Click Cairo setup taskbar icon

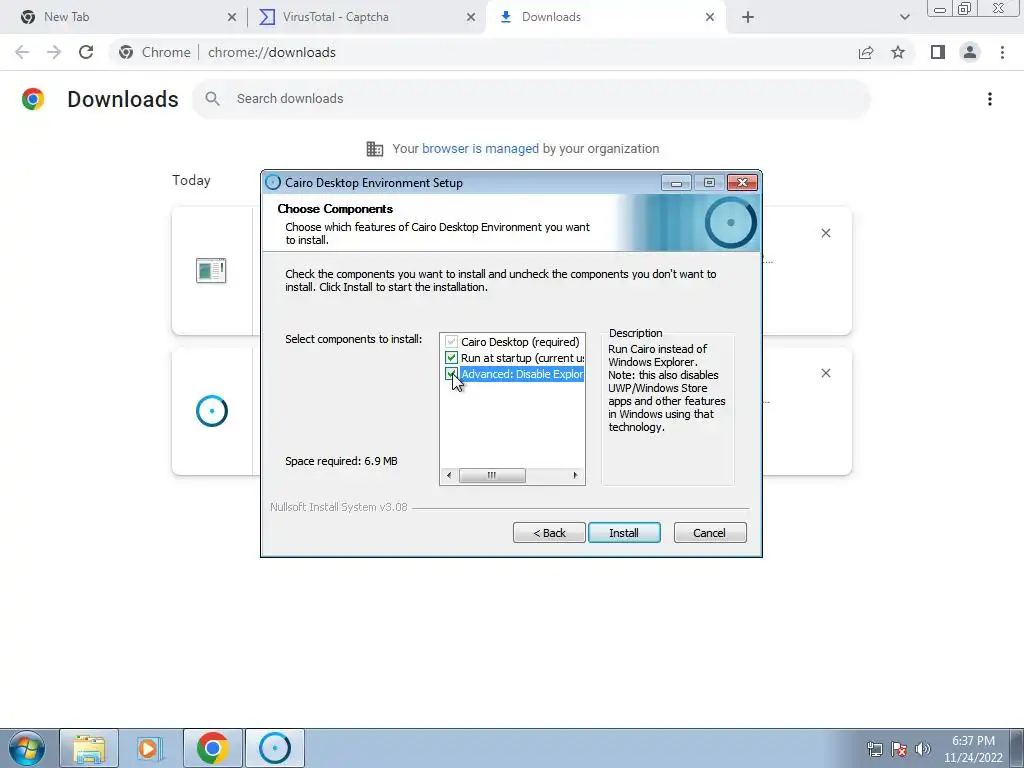click(x=274, y=748)
